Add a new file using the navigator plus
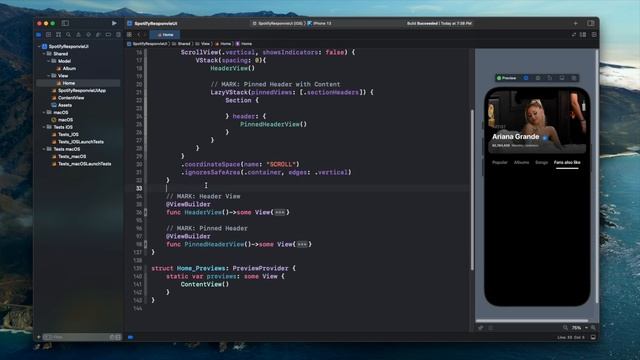The height and width of the screenshot is (360, 640). [39, 337]
